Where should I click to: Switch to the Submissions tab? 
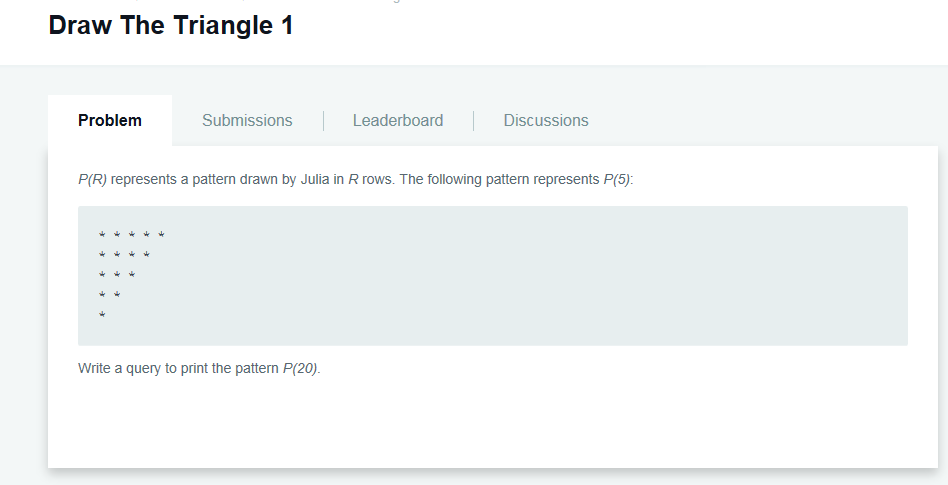247,120
